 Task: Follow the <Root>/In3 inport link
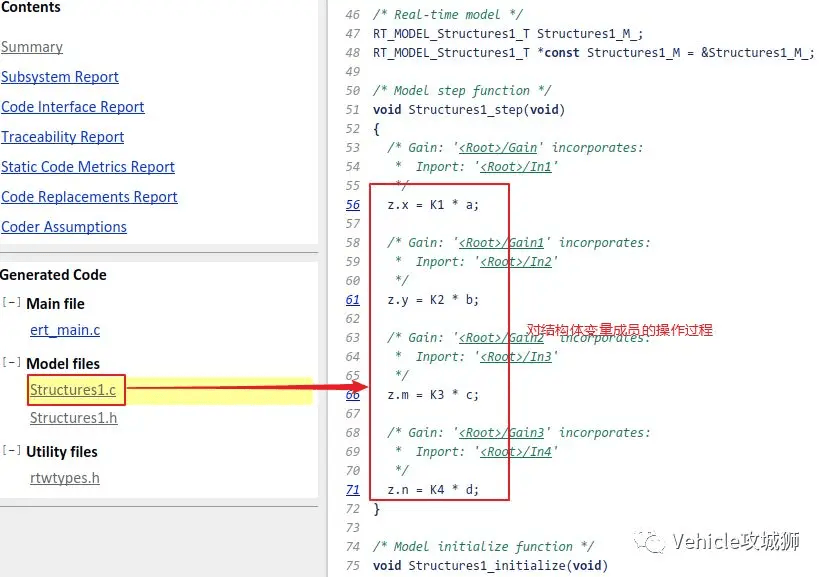click(x=516, y=357)
